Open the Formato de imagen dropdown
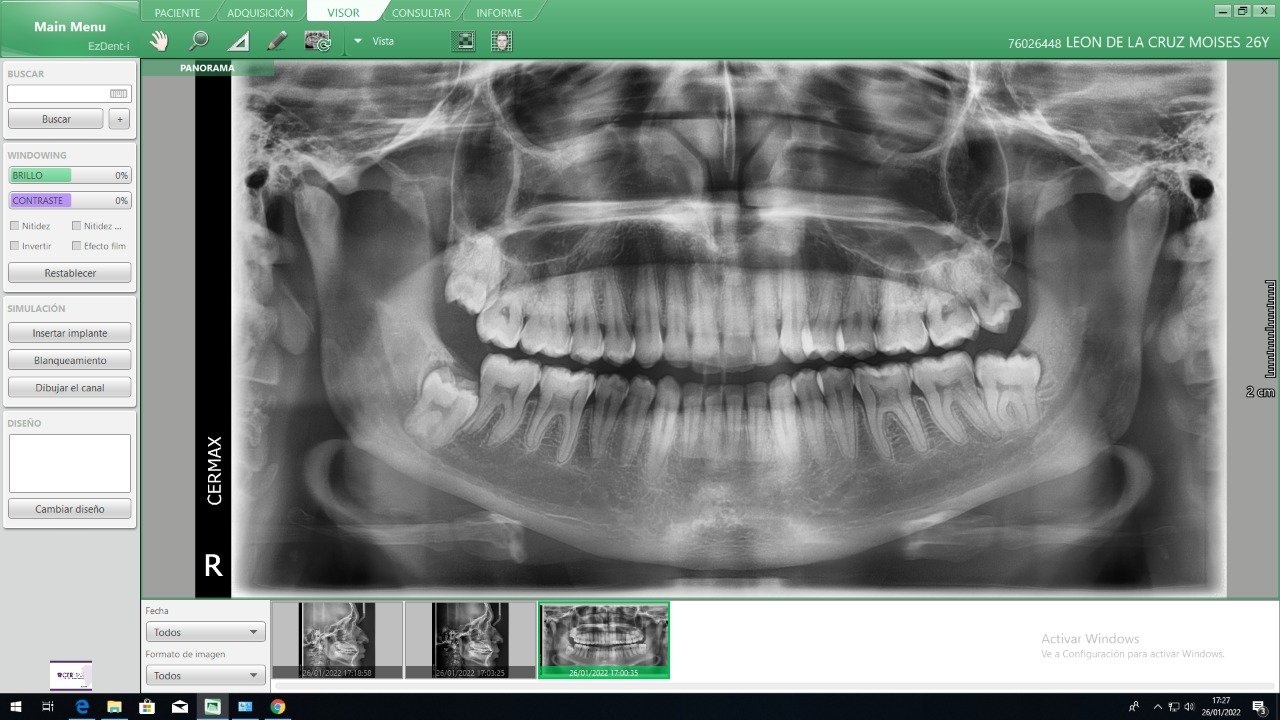 [x=205, y=675]
